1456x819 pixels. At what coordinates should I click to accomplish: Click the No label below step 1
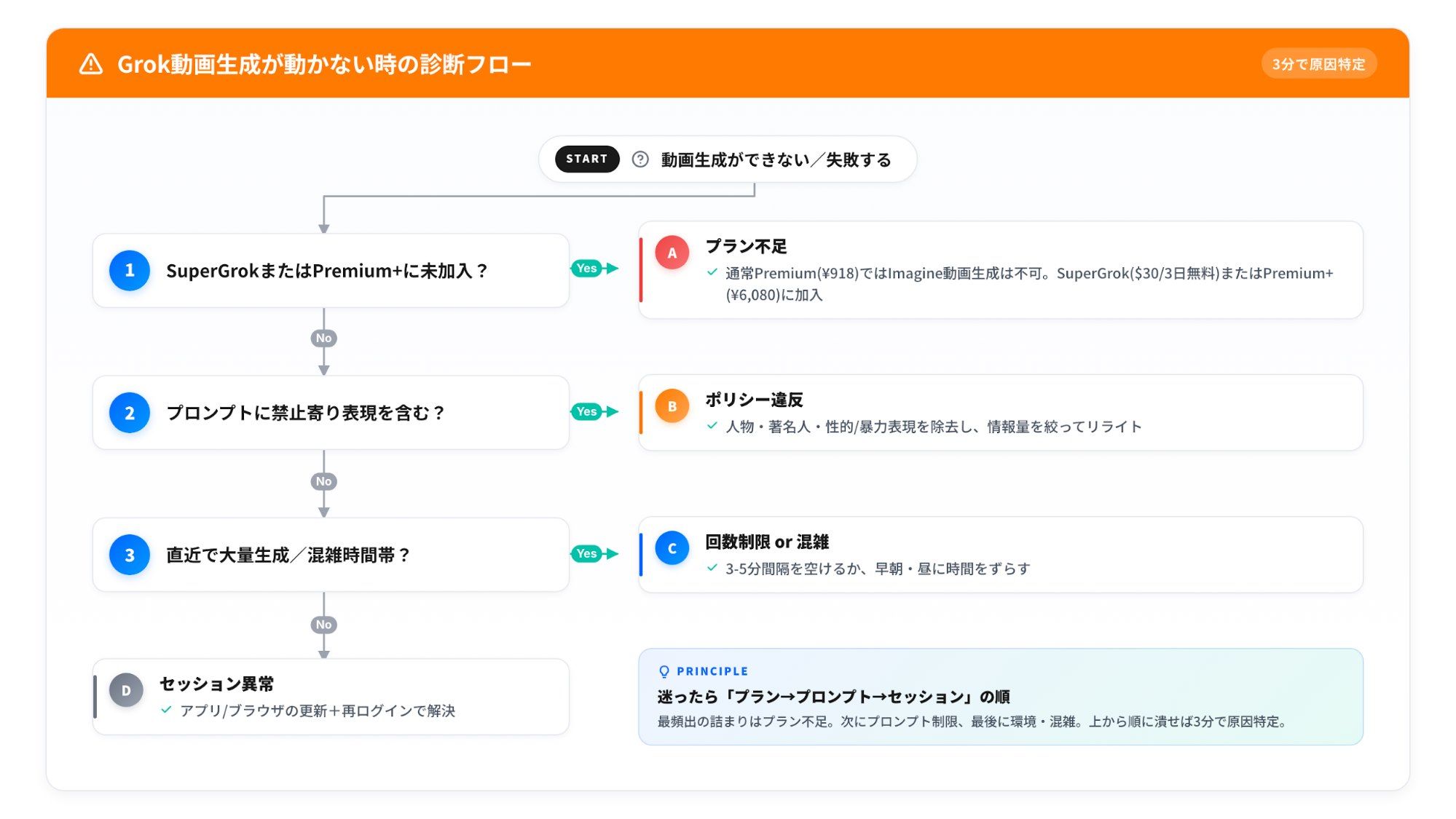(x=323, y=338)
